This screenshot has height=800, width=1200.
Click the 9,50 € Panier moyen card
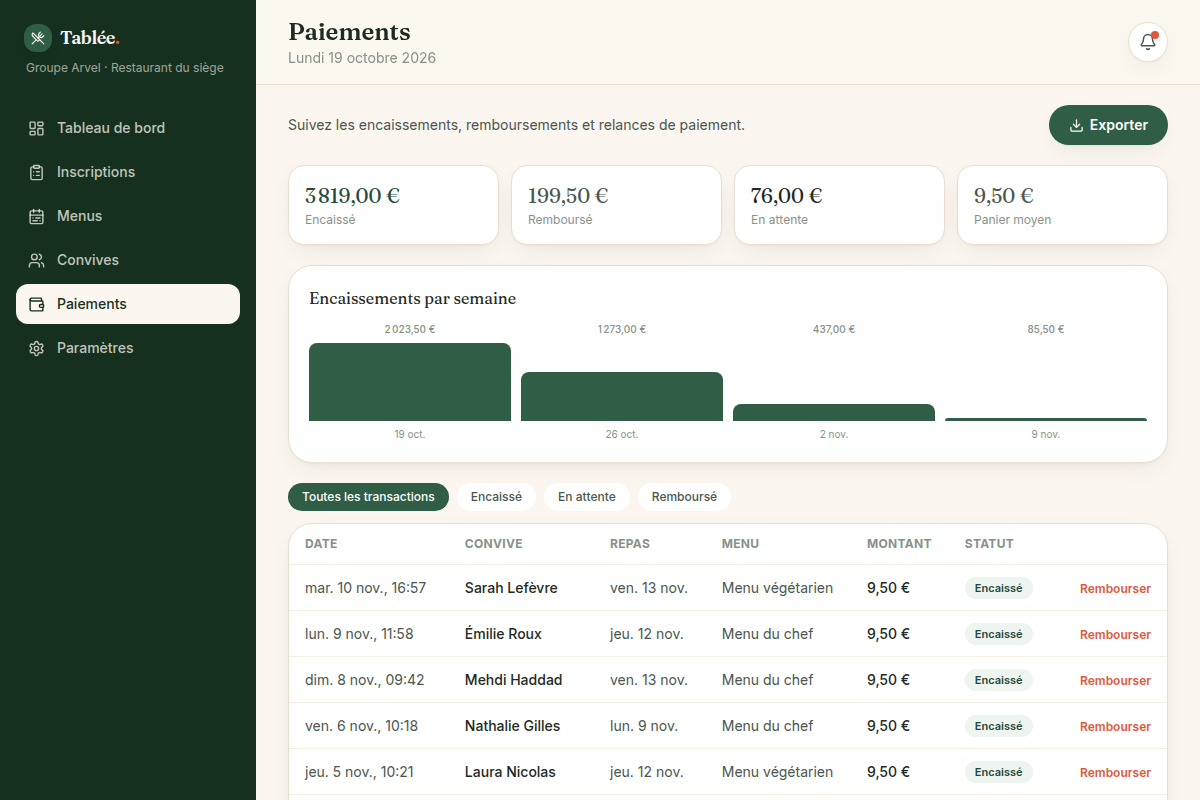tap(1062, 205)
